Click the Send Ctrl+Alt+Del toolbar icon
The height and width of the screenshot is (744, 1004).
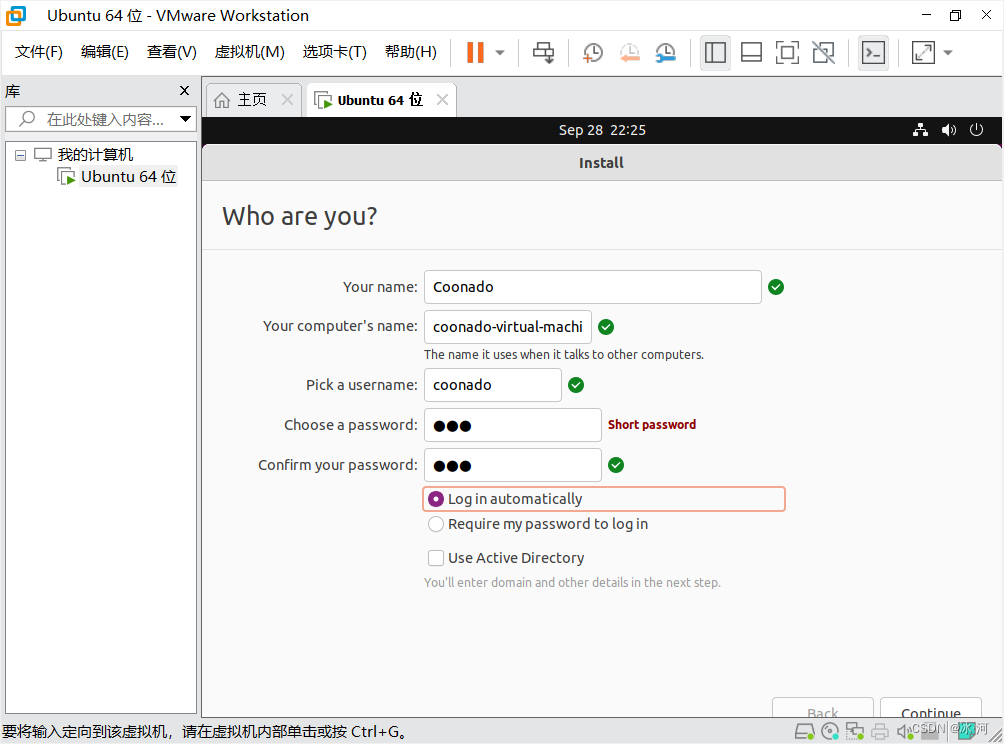click(x=544, y=53)
